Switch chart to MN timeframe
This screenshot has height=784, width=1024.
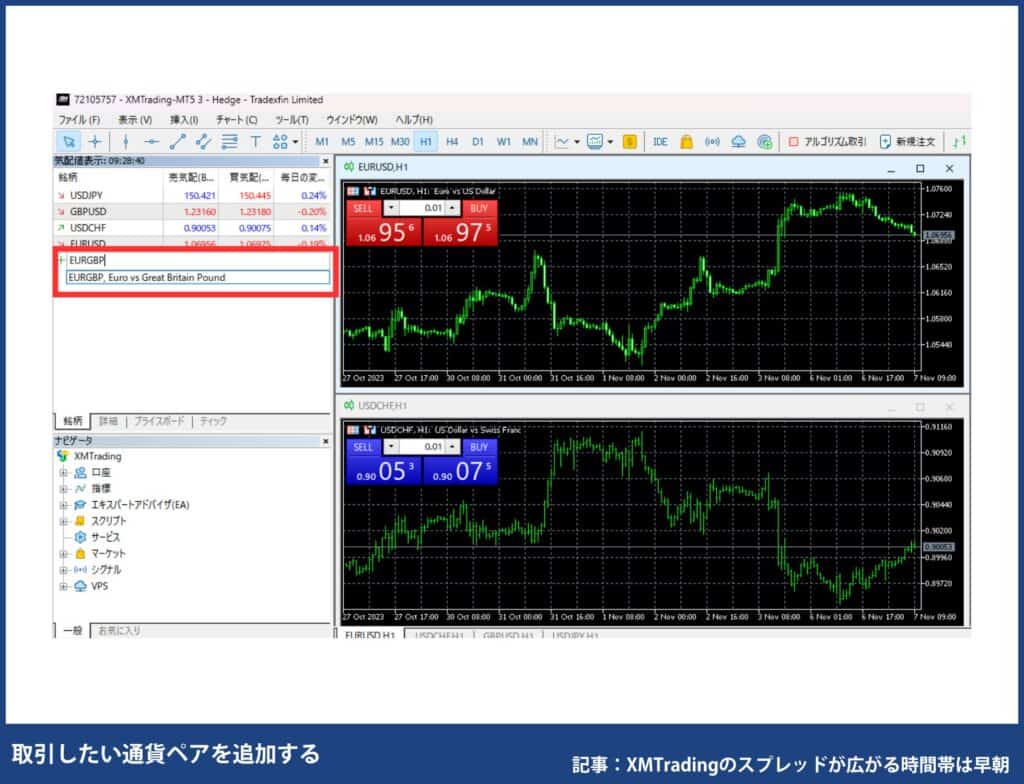[530, 142]
